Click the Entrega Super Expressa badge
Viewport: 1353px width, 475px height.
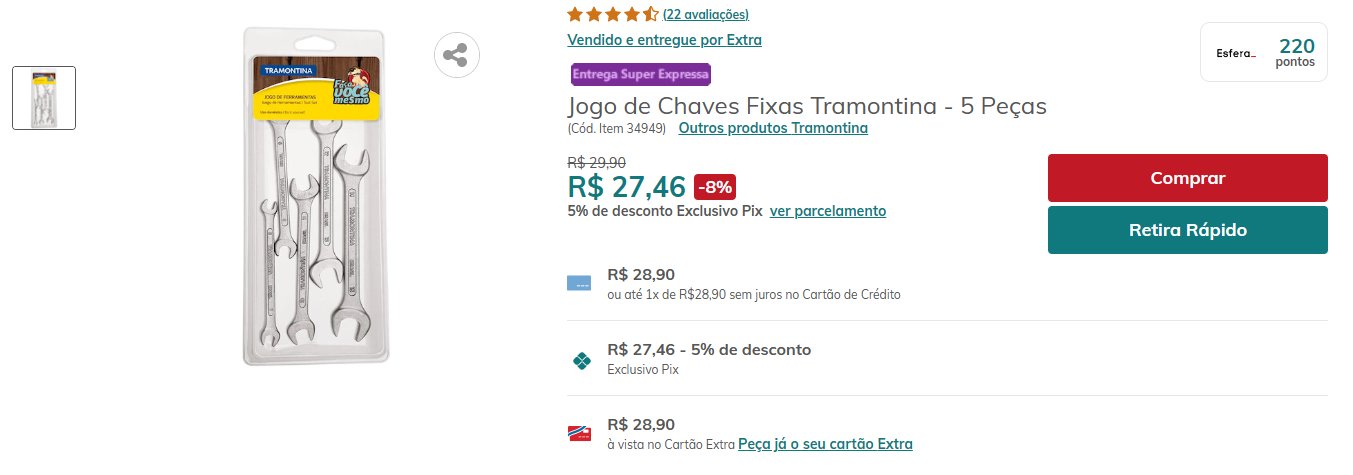coord(640,74)
